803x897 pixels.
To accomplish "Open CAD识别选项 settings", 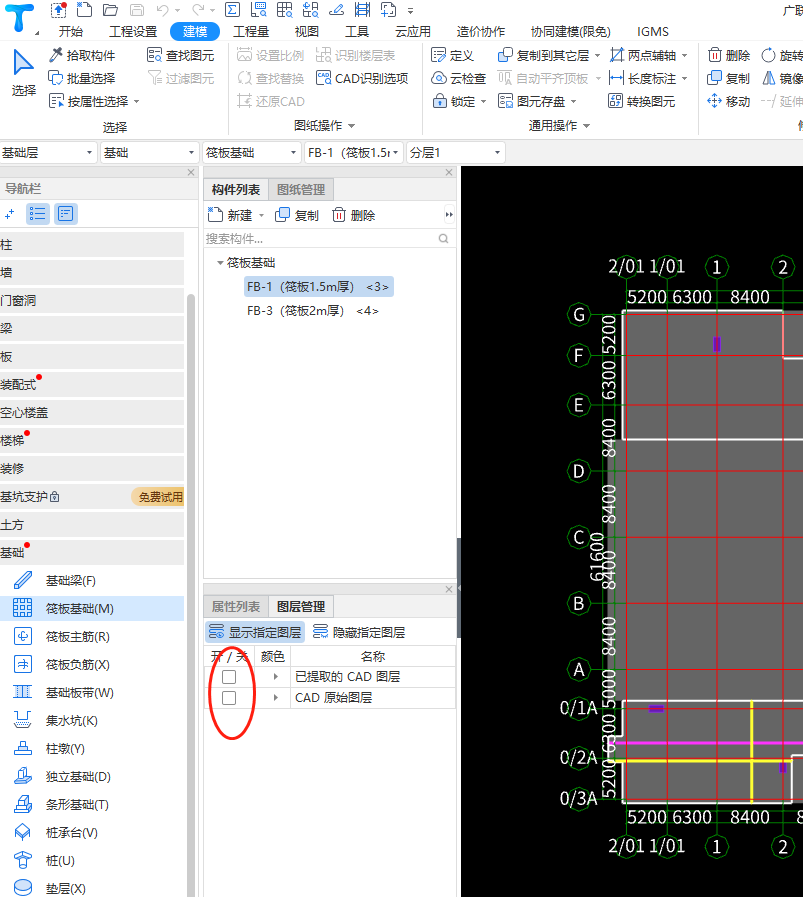I will 363,78.
